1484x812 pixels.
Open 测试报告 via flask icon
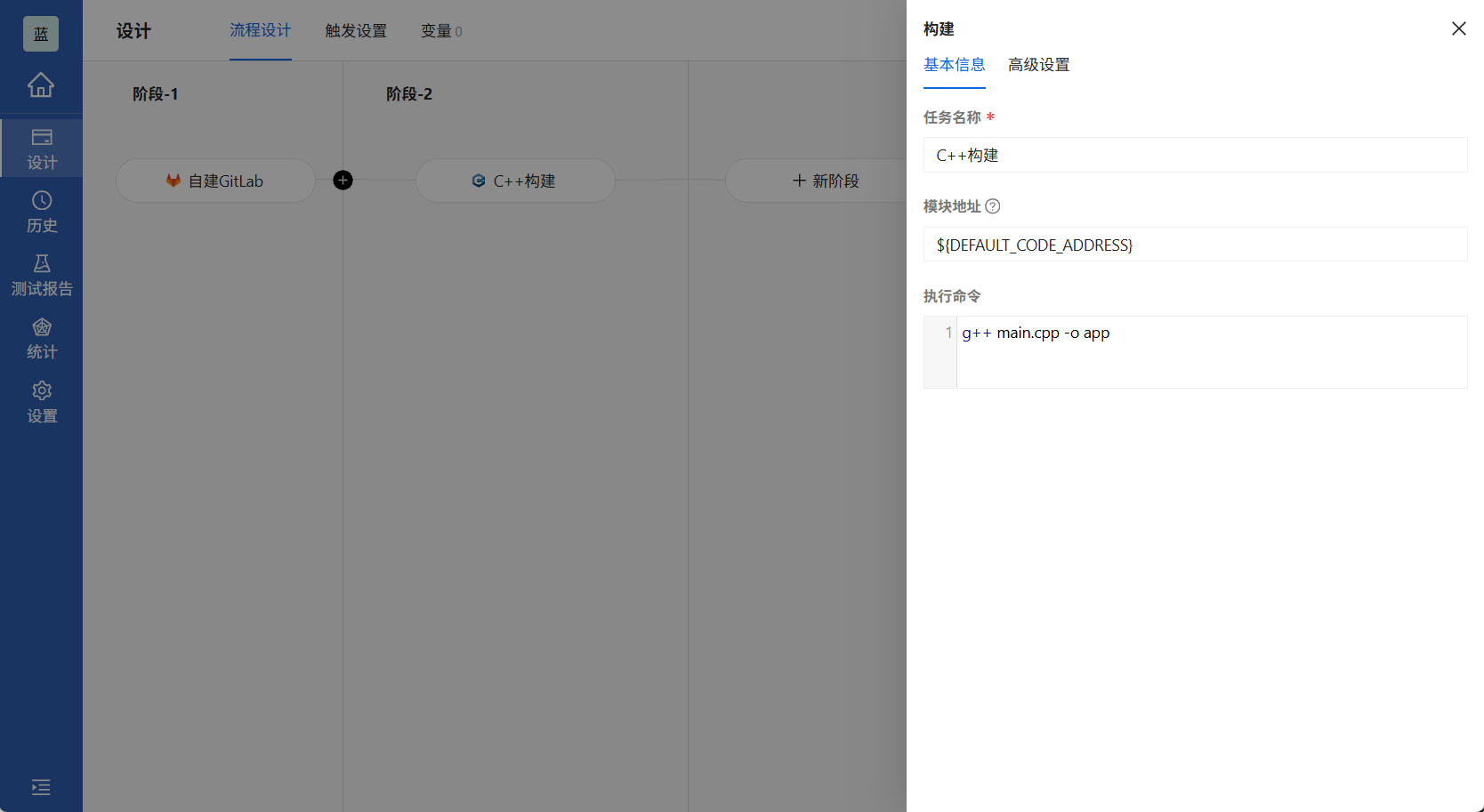tap(41, 274)
